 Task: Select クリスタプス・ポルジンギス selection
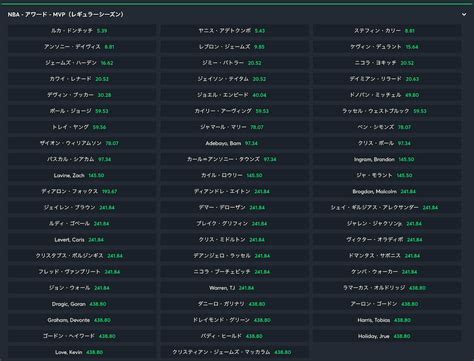[x=82, y=256]
